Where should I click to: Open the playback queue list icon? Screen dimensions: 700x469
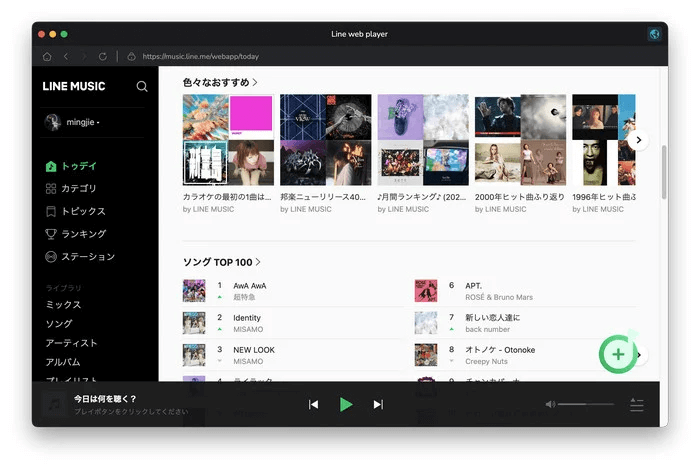click(x=637, y=404)
